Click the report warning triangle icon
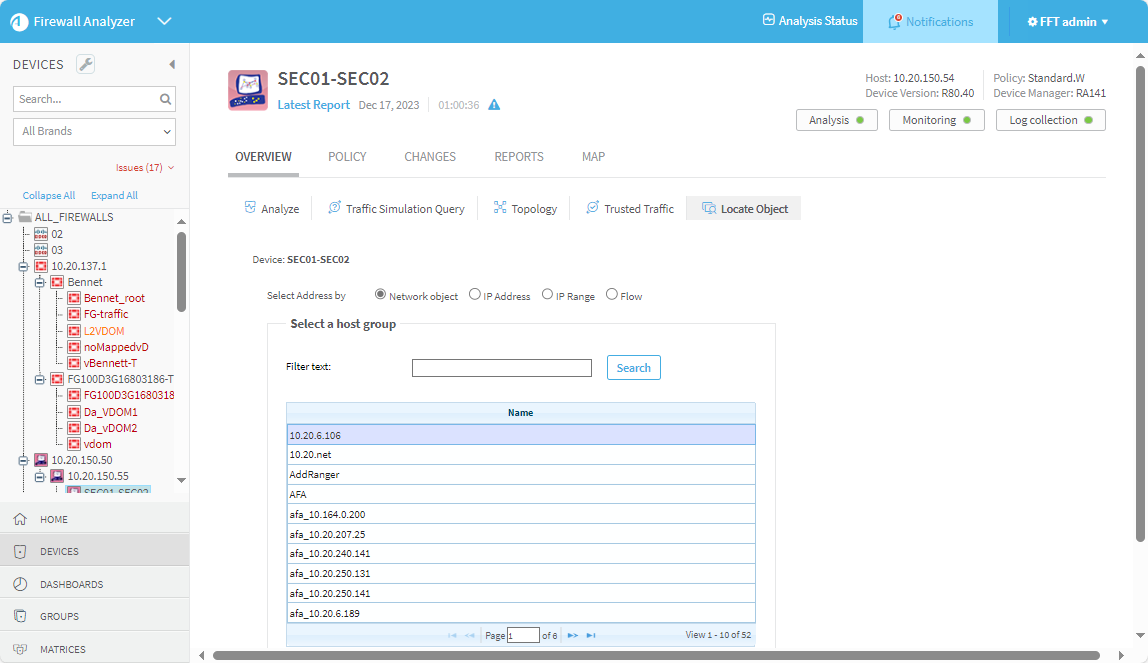This screenshot has width=1148, height=663. pos(494,105)
